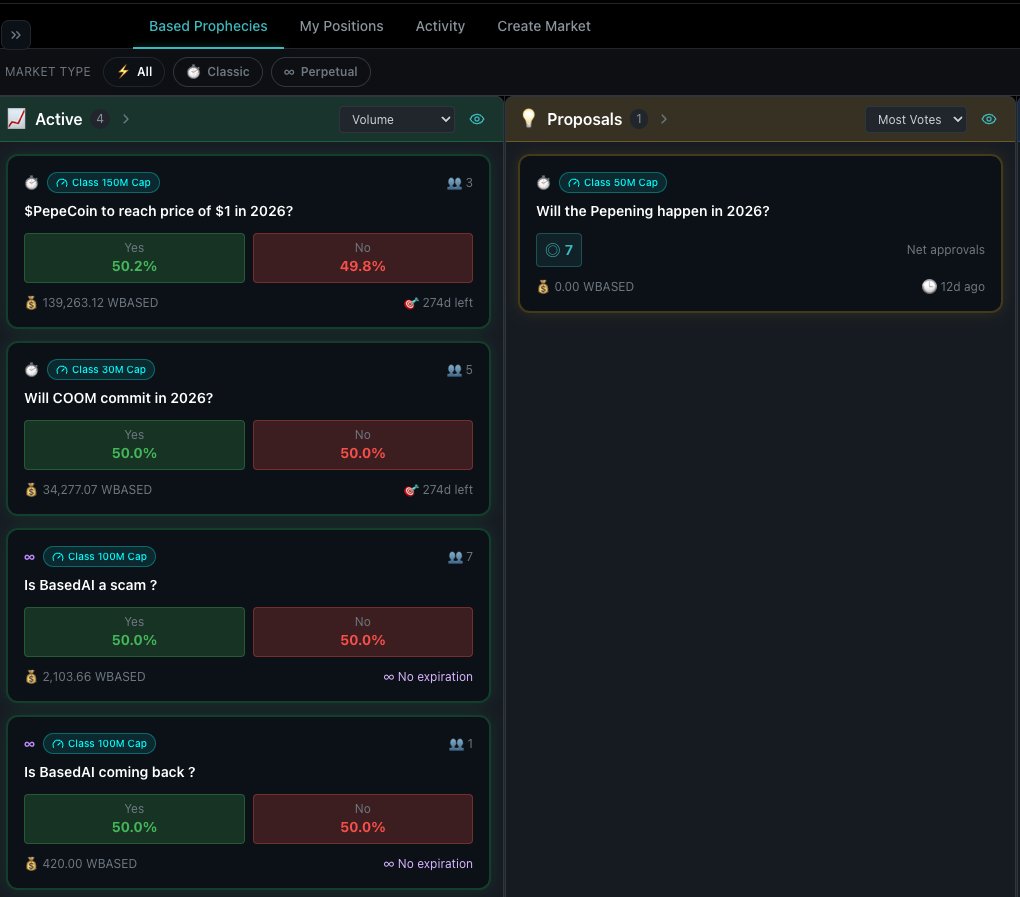The width and height of the screenshot is (1020, 897).
Task: Go to Create Market tab
Action: click(x=544, y=26)
